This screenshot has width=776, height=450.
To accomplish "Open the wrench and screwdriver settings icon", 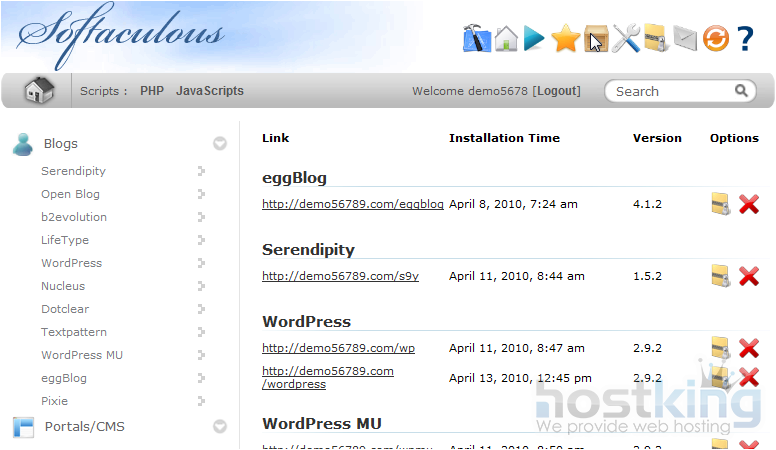I will [626, 39].
